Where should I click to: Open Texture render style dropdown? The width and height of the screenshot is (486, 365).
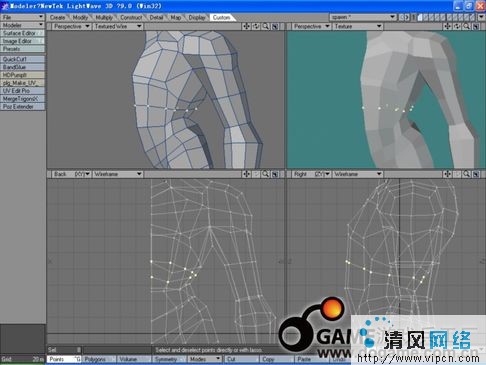[357, 26]
